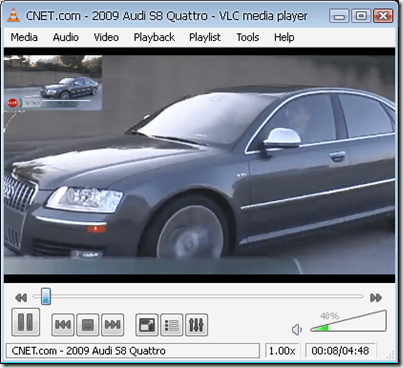This screenshot has width=403, height=368.
Task: Open the Playback menu
Action: click(154, 37)
